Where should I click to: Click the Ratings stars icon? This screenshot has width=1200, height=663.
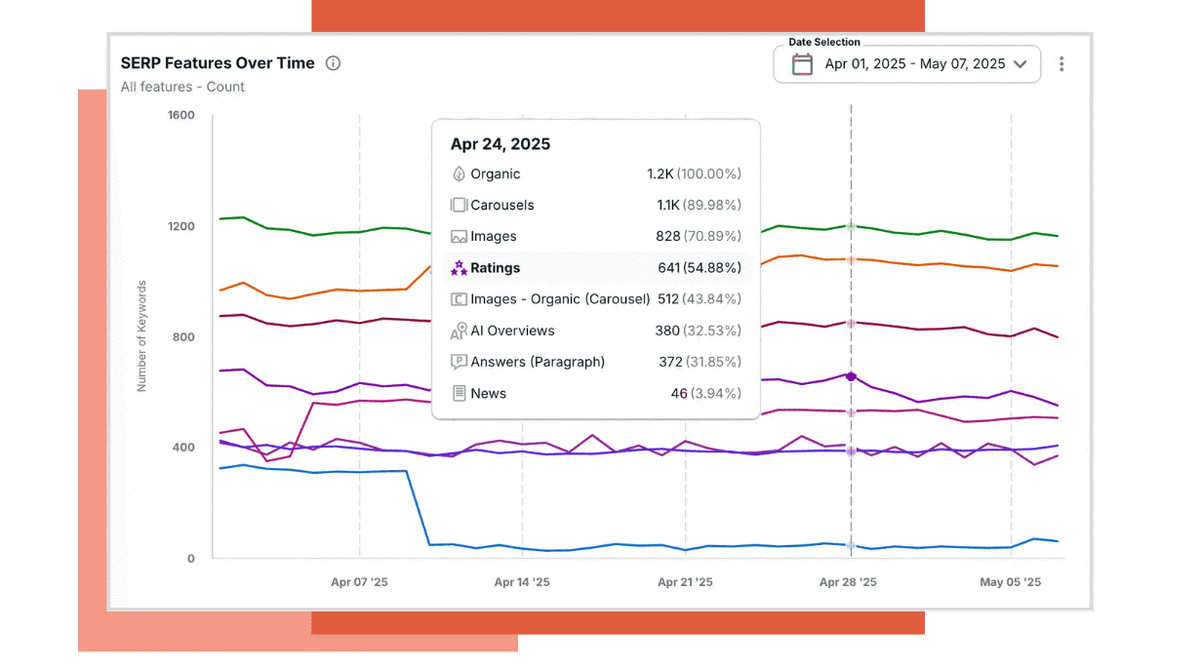459,268
